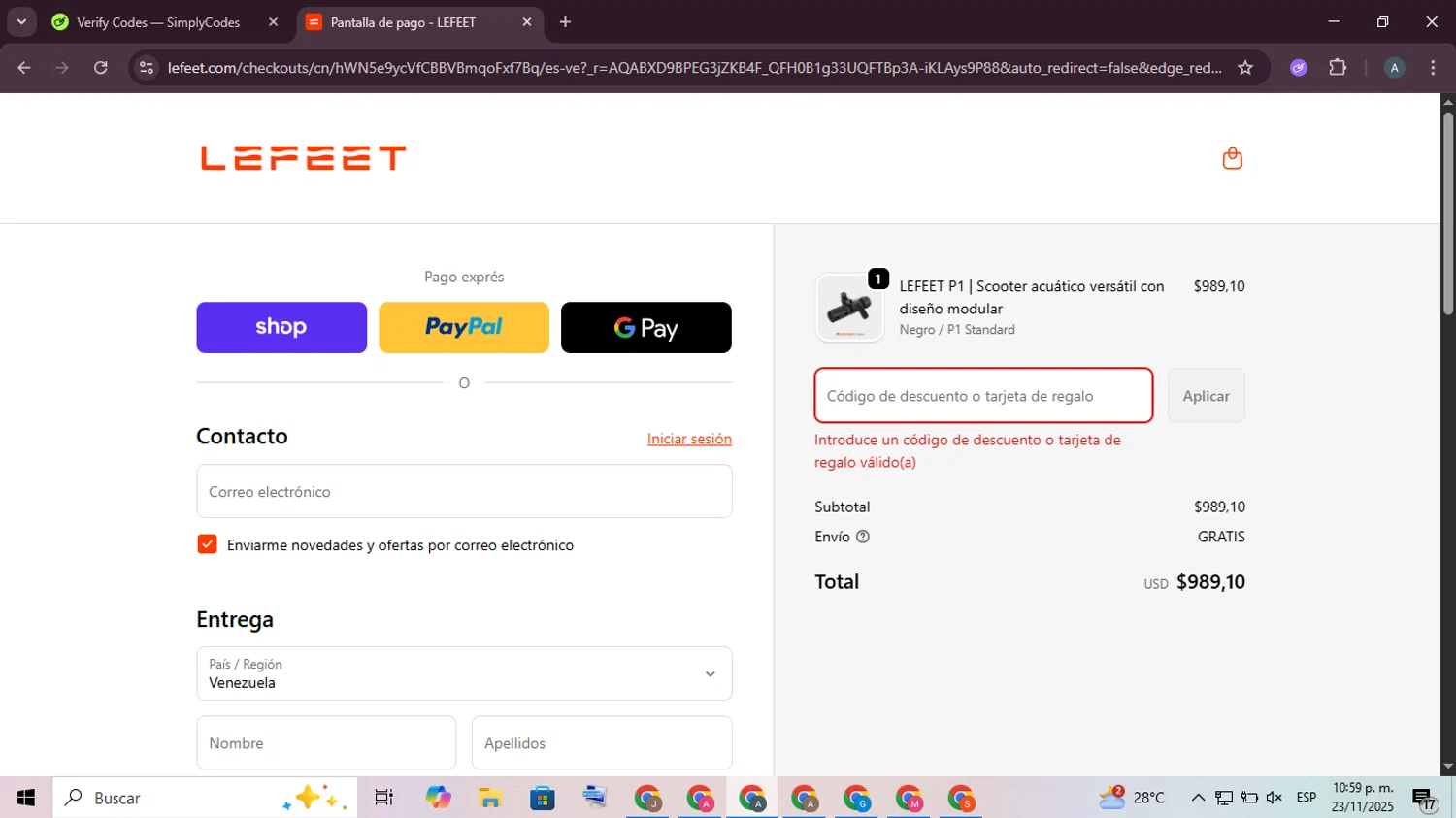The height and width of the screenshot is (818, 1456).
Task: View site information icon in address bar
Action: pos(147,68)
